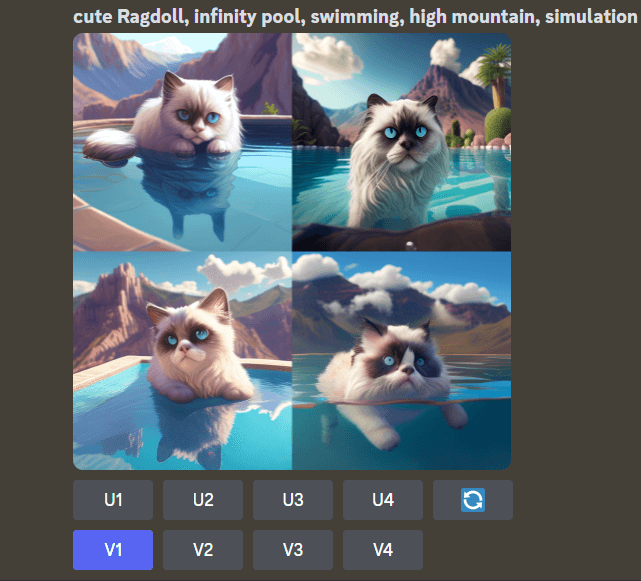Generate variations of image four with V4
The image size is (641, 581).
click(383, 550)
